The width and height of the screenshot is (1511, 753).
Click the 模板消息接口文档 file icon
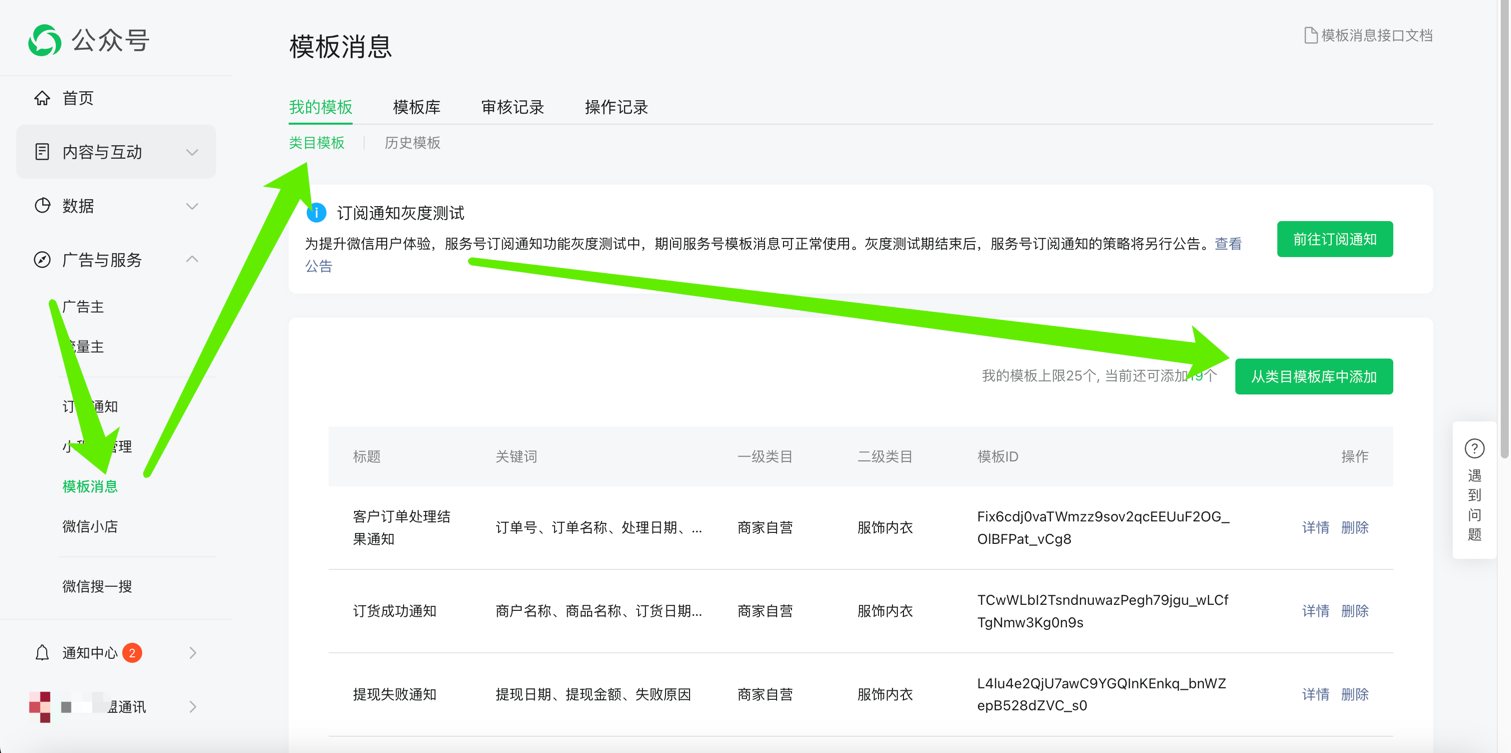click(x=1310, y=36)
